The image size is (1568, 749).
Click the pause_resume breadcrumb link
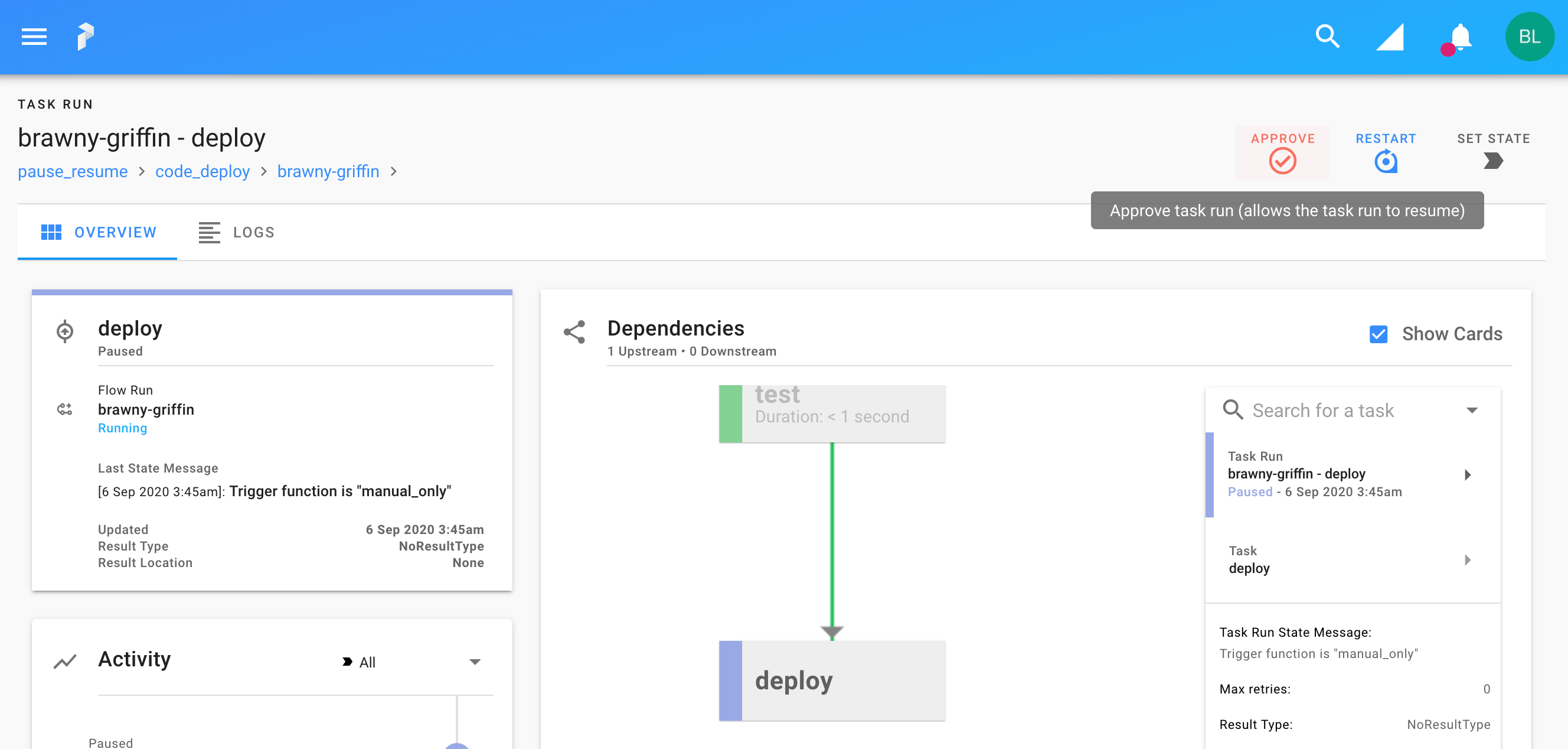(72, 170)
